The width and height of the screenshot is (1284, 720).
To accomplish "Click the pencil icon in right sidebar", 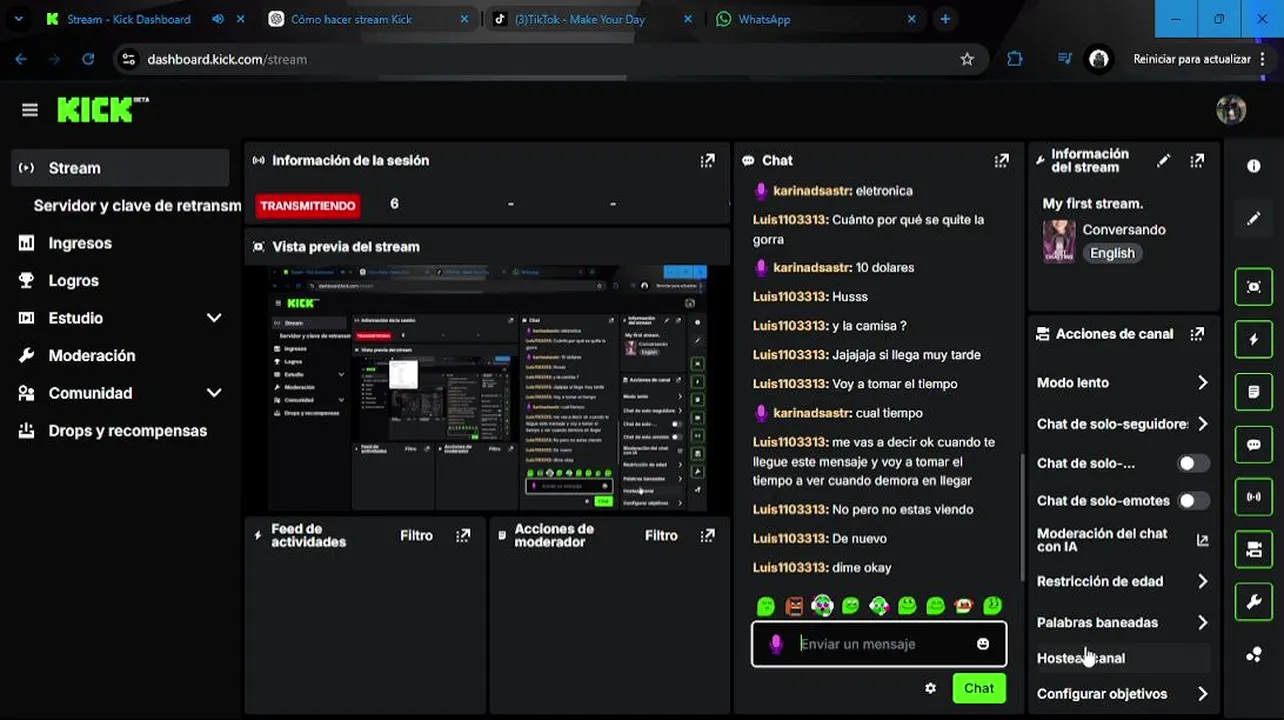I will point(1254,218).
